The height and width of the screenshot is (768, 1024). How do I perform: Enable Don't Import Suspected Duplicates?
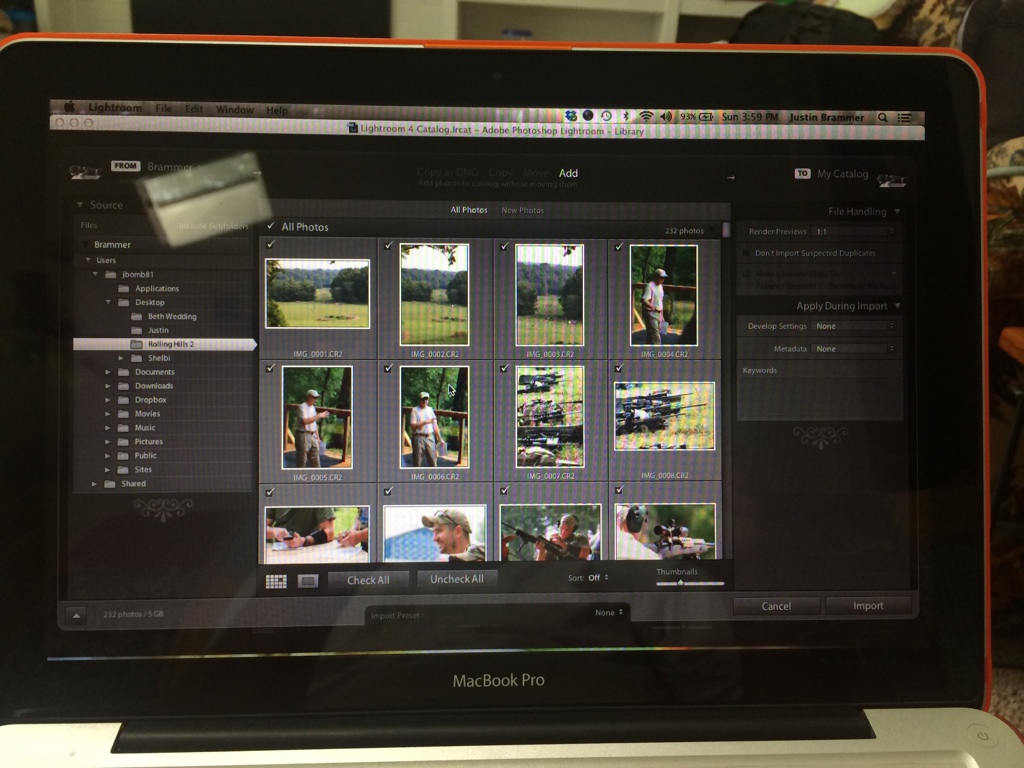746,253
